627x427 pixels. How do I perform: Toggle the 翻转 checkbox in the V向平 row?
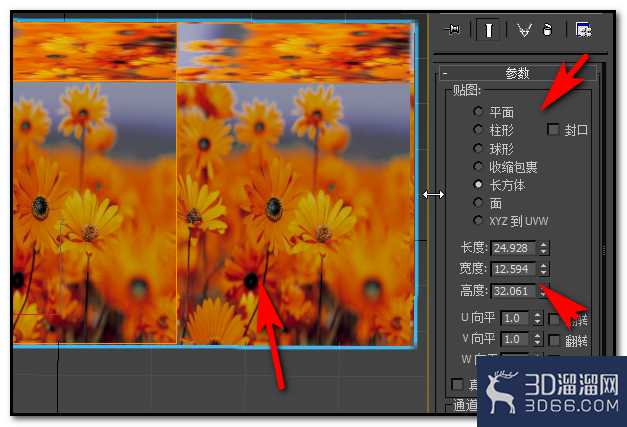554,340
